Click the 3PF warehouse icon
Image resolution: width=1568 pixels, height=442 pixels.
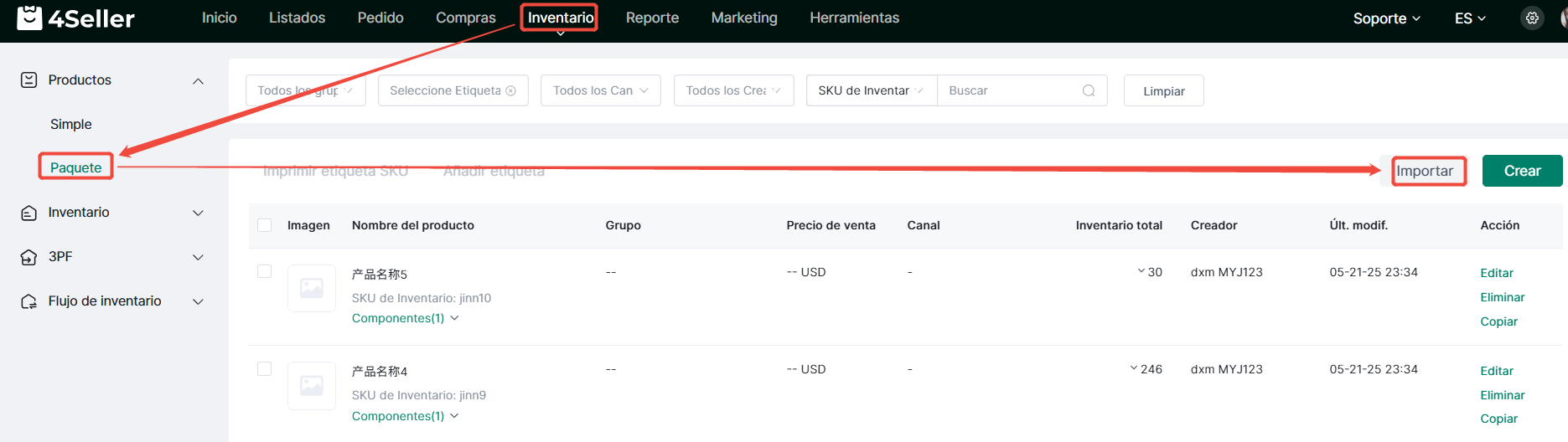coord(28,257)
